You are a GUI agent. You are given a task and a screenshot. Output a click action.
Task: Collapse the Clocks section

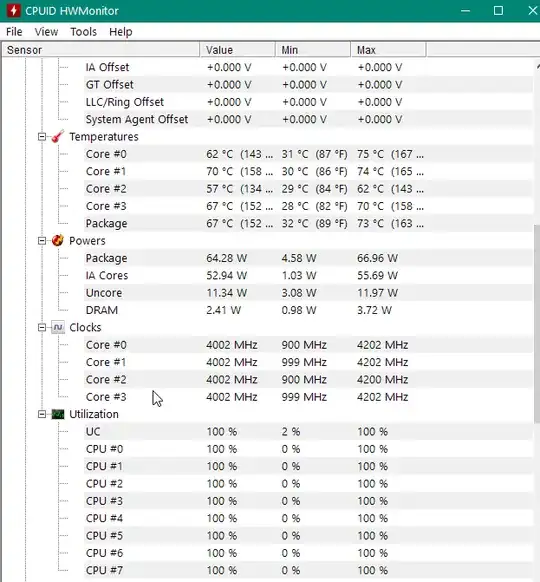pos(42,327)
